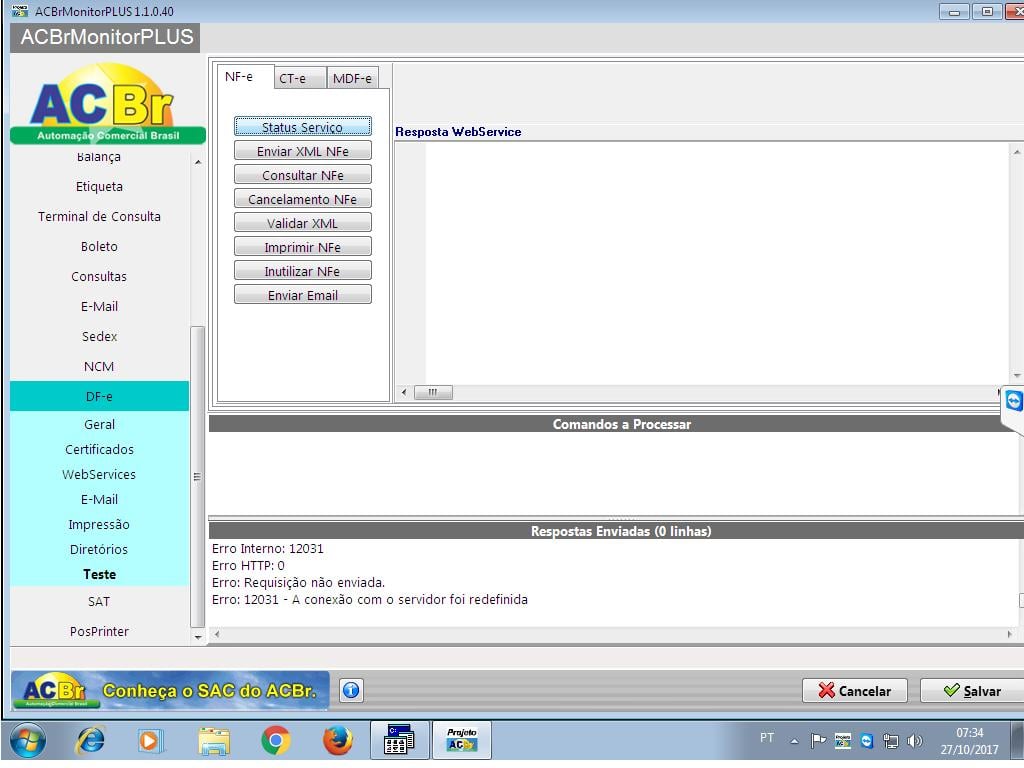Show hidden tray icons arrow
Image resolution: width=1024 pixels, height=768 pixels.
coord(794,741)
